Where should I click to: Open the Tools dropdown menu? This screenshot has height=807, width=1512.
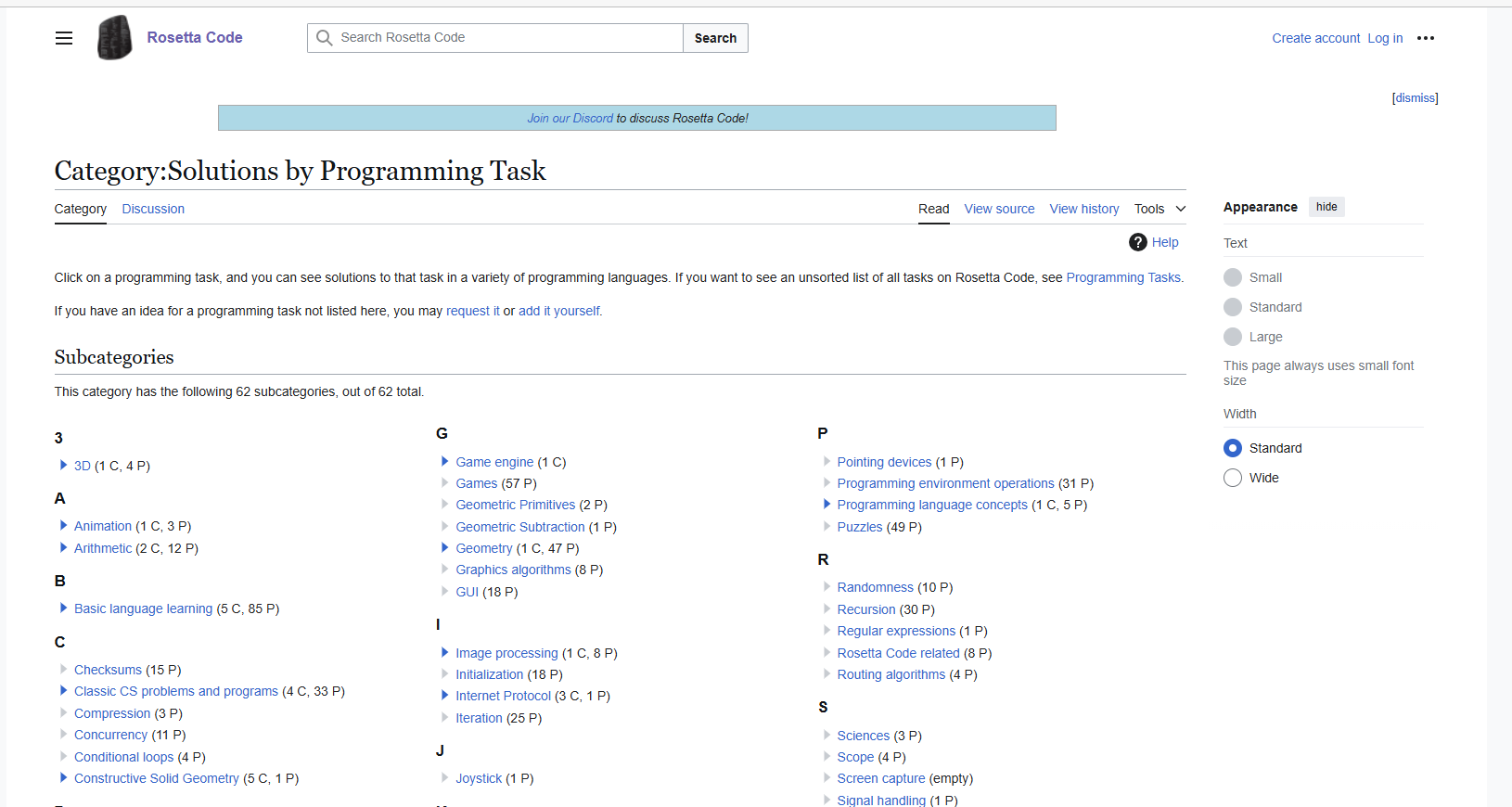coord(1160,209)
